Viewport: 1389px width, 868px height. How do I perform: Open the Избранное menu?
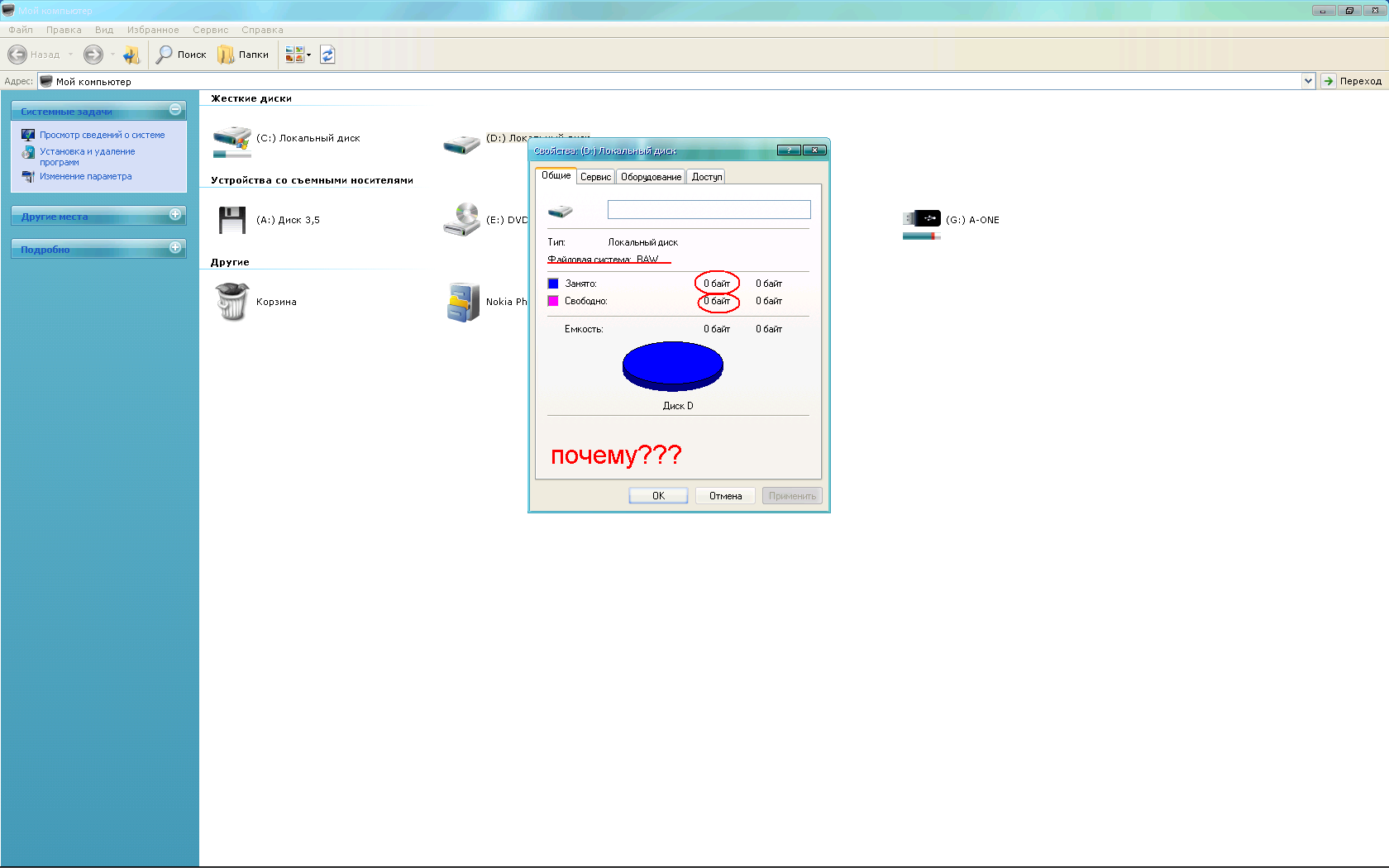point(153,30)
